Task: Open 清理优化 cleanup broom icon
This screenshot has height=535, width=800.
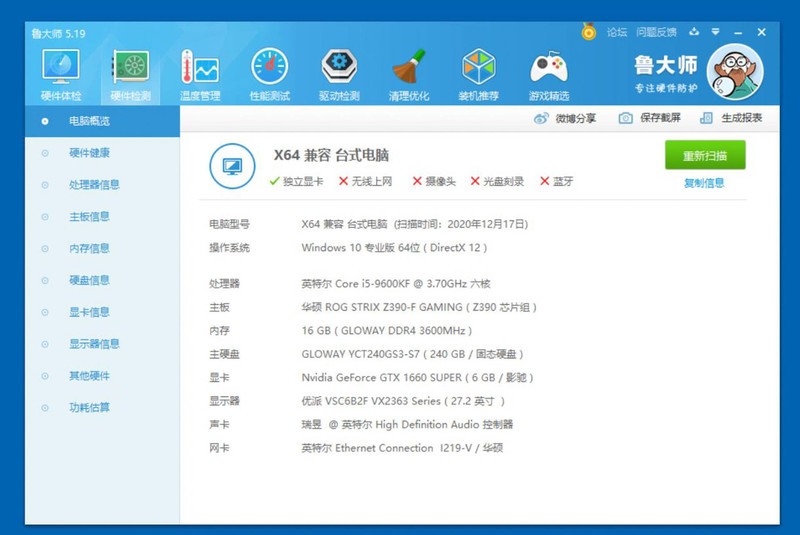Action: (409, 74)
